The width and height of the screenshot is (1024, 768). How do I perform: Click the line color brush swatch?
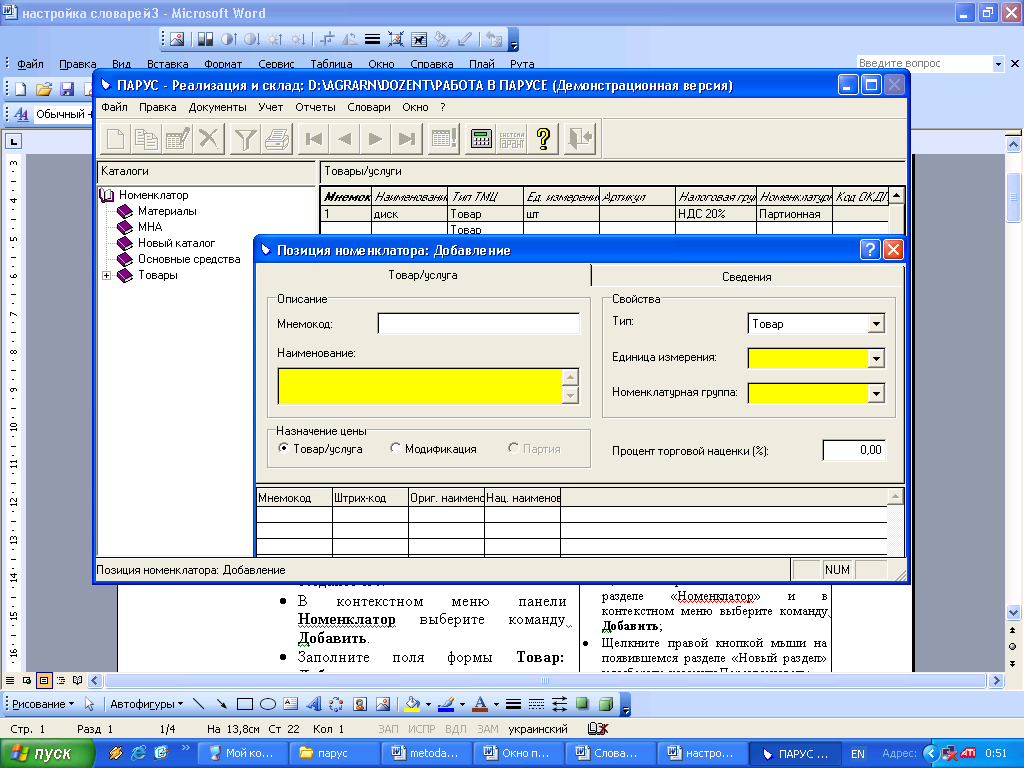point(446,704)
